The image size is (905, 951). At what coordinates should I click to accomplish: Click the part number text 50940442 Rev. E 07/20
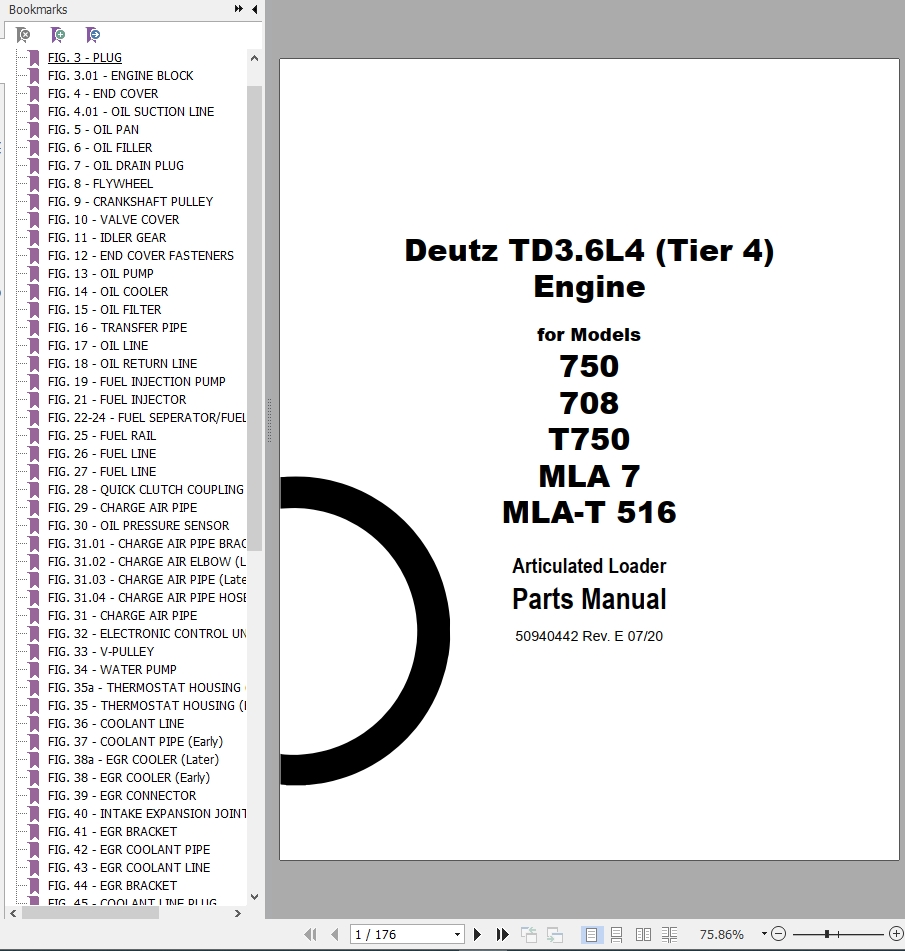[589, 636]
